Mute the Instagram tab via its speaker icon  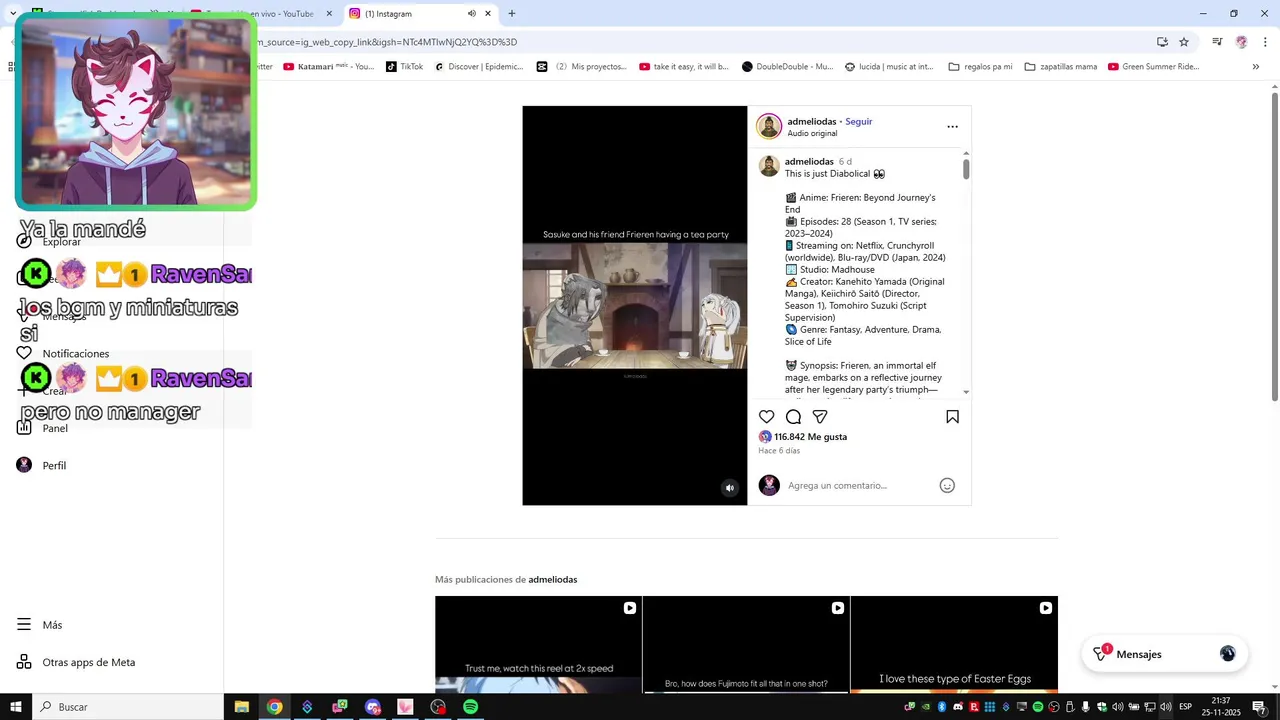[471, 14]
